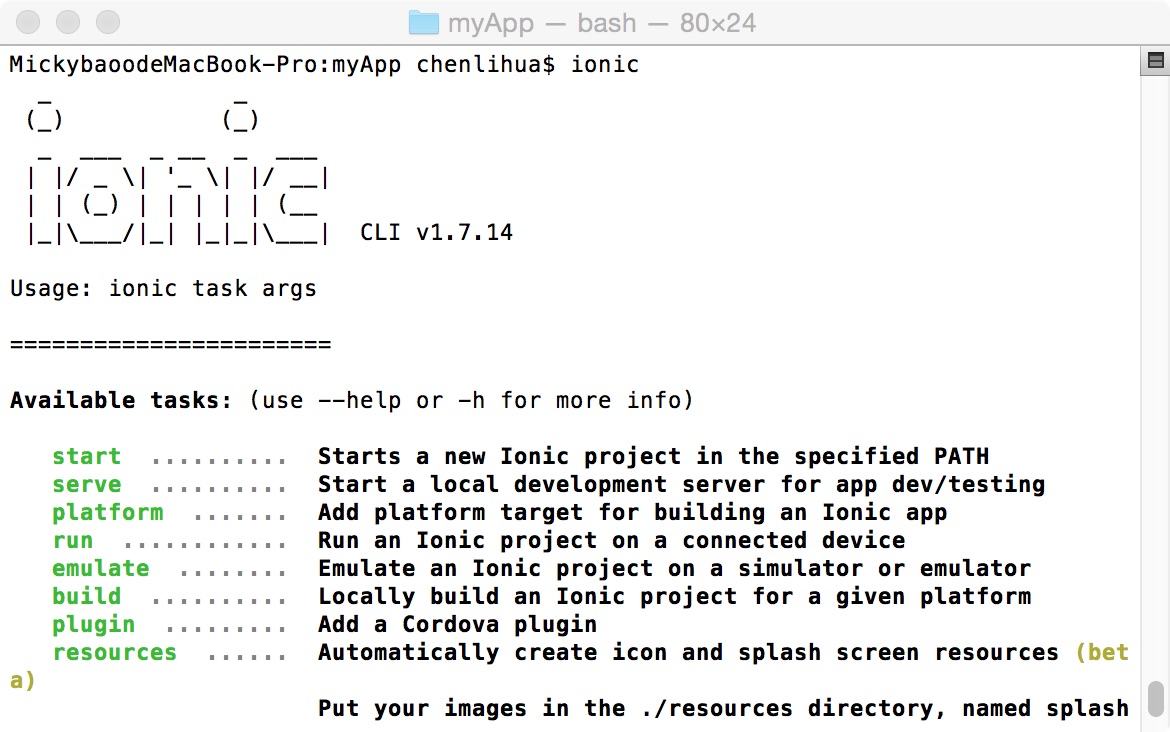Image resolution: width=1170 pixels, height=732 pixels.
Task: Click the green 'build' task name
Action: click(x=87, y=596)
